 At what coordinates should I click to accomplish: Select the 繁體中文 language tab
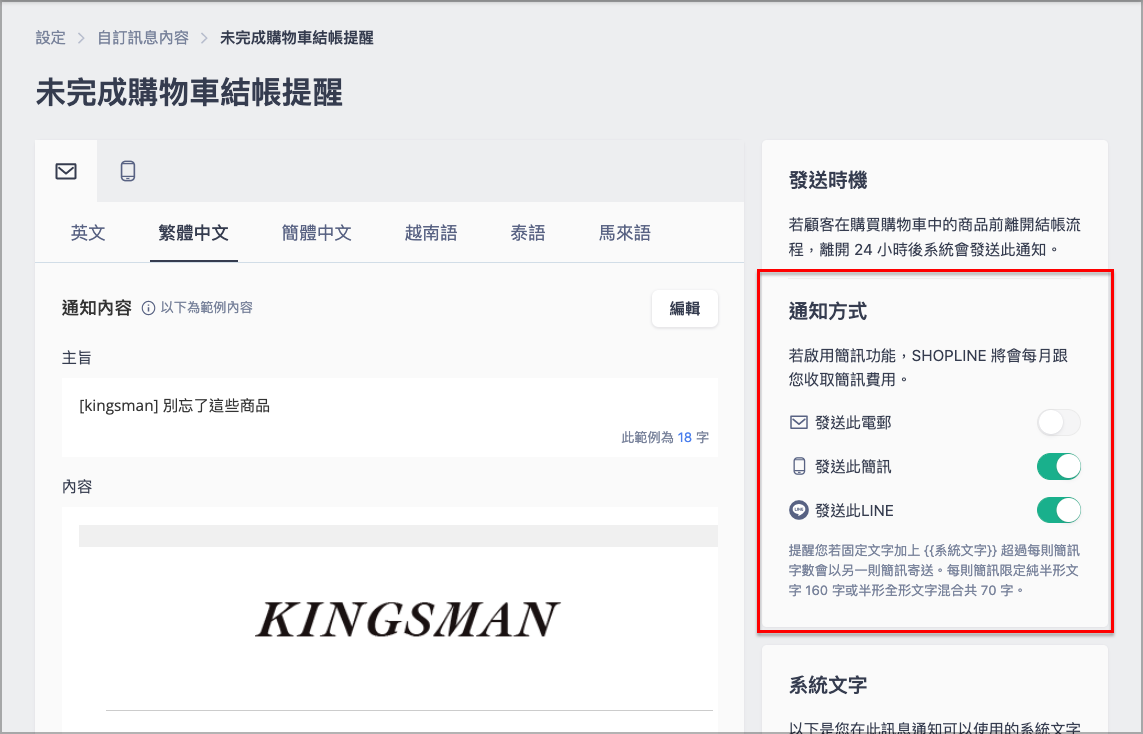tap(194, 233)
